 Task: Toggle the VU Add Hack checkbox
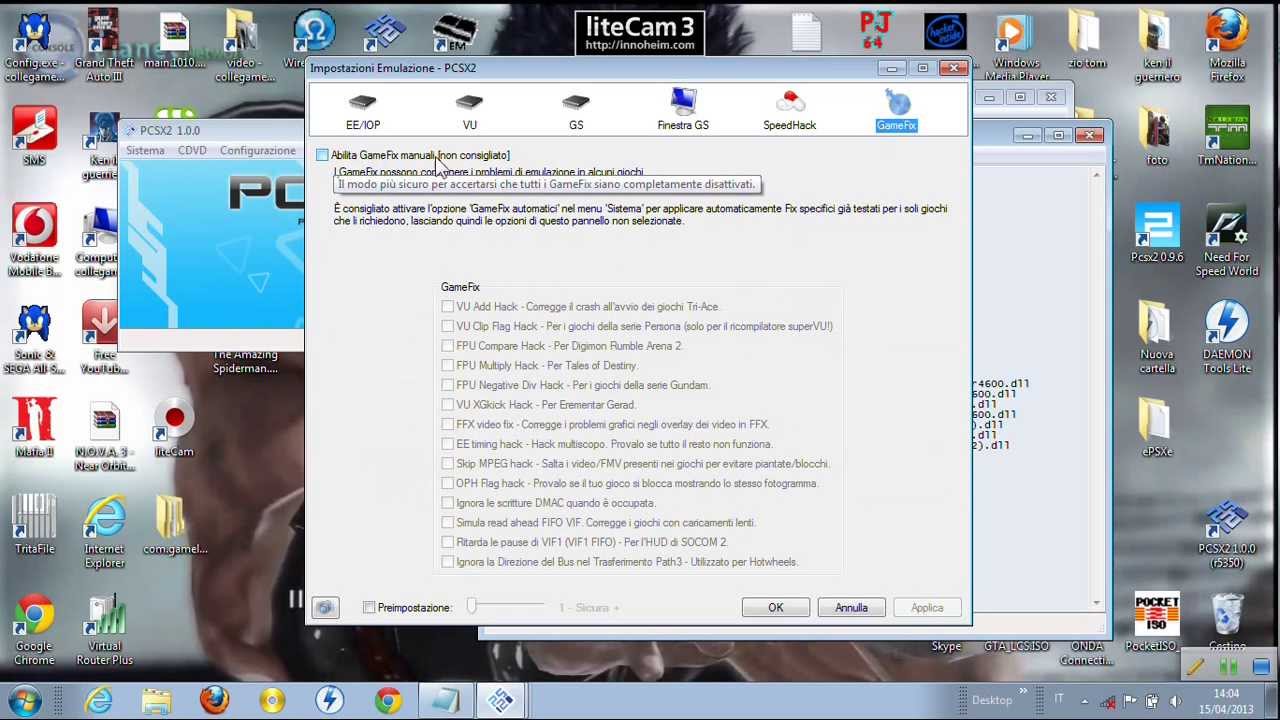coord(447,307)
